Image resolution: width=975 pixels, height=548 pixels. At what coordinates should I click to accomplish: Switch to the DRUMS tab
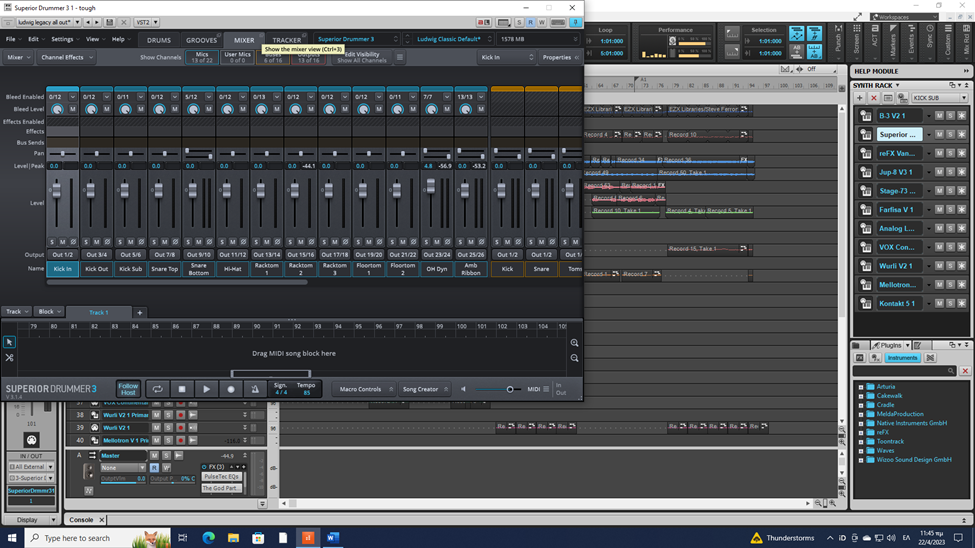pos(159,40)
